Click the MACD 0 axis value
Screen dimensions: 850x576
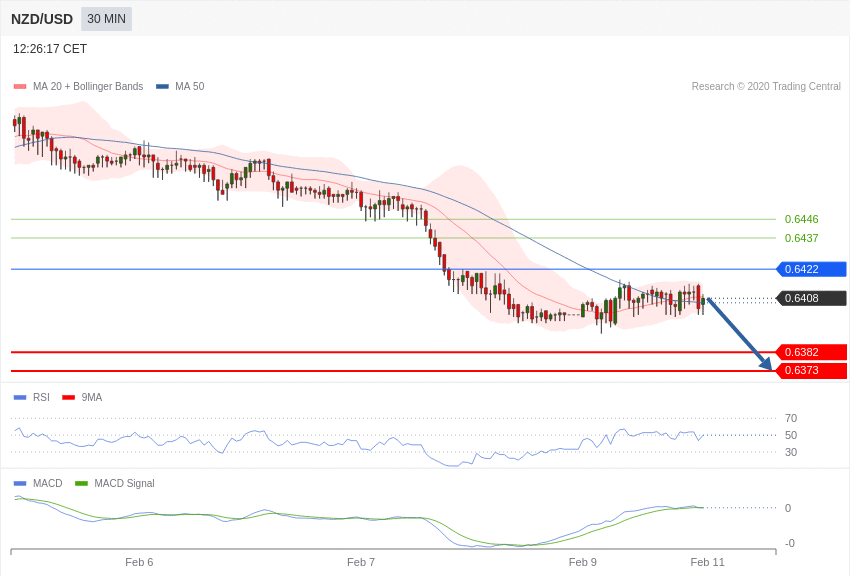click(788, 508)
